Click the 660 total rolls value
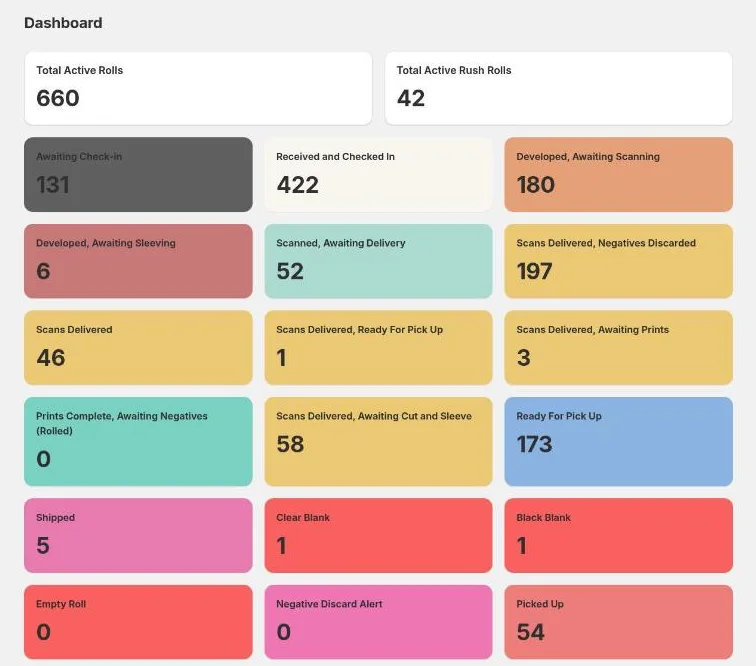 tap(58, 98)
